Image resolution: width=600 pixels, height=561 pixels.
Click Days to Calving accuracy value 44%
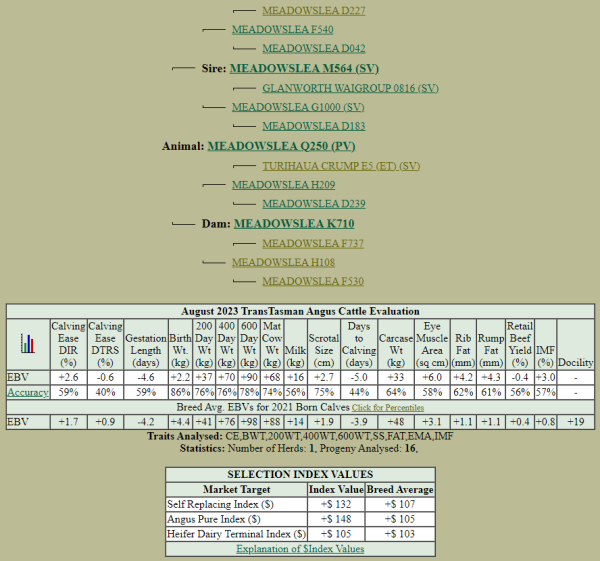tap(359, 392)
